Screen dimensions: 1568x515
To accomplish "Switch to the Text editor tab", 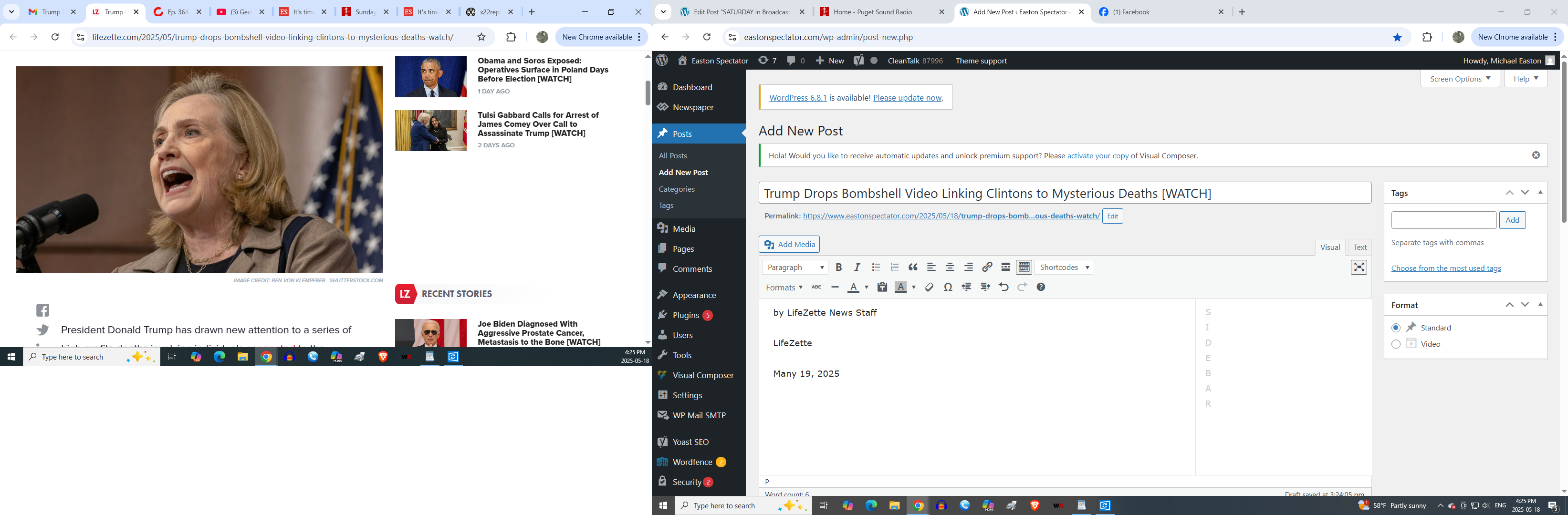I will coord(1360,247).
